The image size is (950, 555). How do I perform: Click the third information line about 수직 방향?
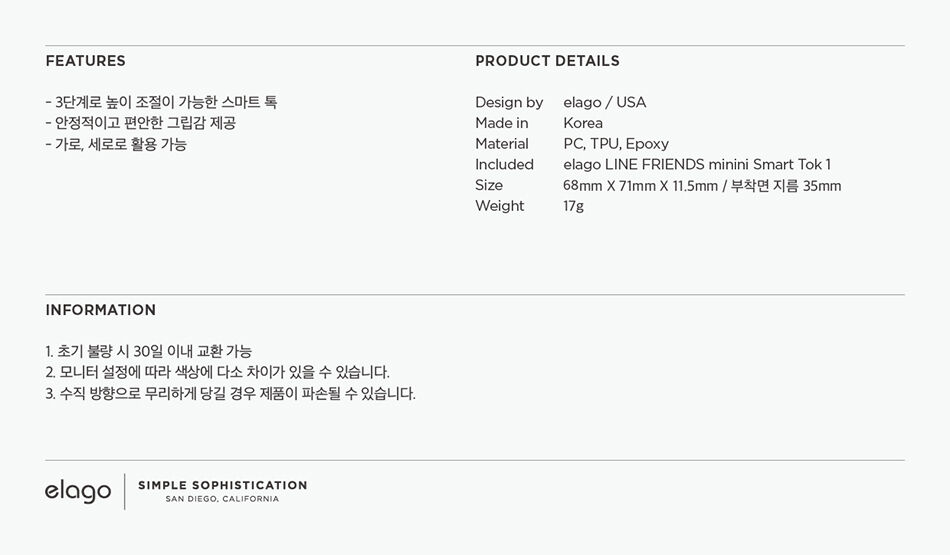(x=230, y=393)
